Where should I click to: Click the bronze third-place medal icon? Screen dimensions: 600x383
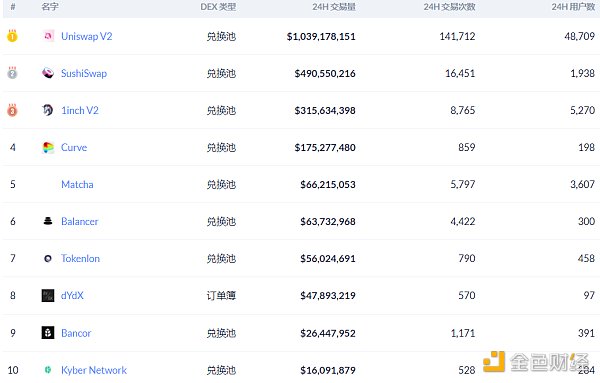[x=12, y=110]
